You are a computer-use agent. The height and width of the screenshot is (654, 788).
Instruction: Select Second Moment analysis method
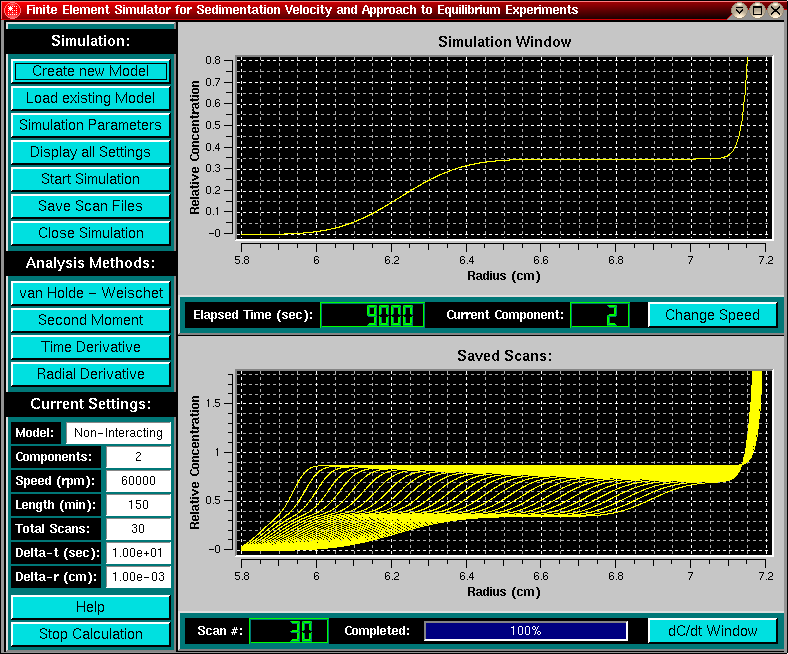tap(90, 320)
